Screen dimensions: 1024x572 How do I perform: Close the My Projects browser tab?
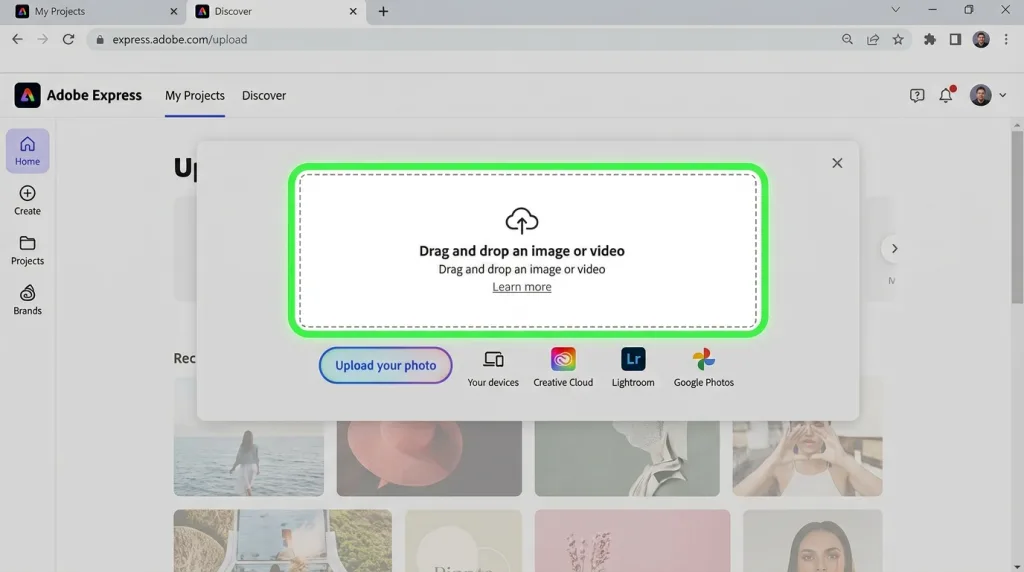(173, 12)
